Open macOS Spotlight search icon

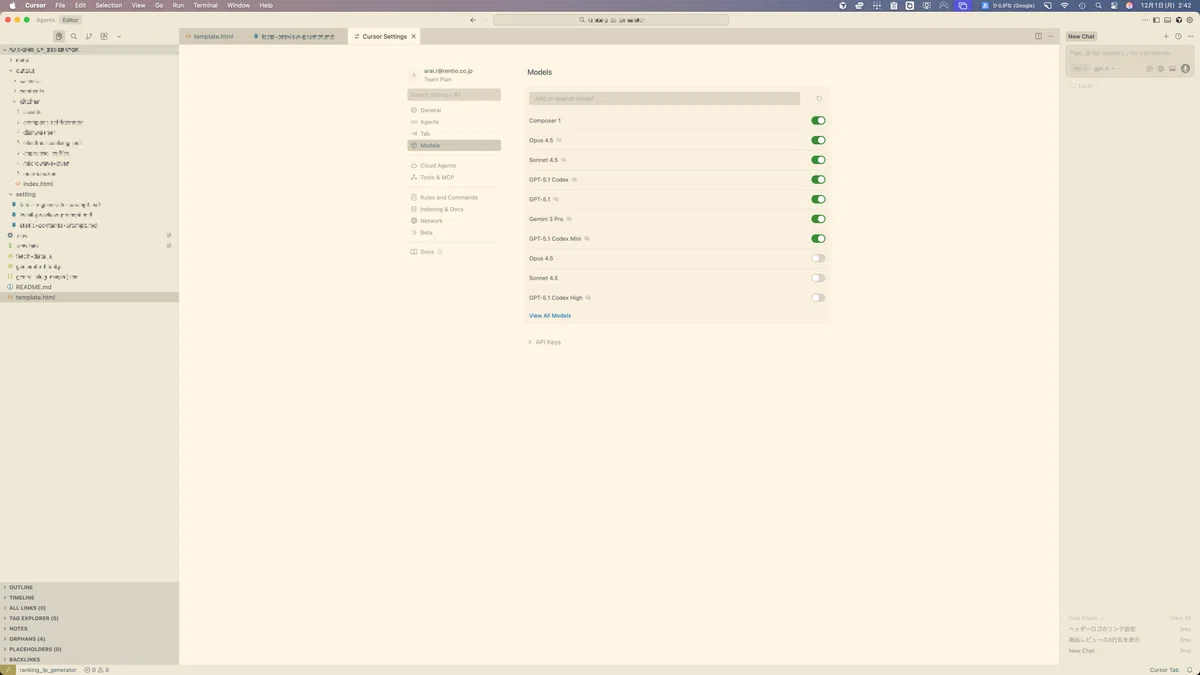[1098, 5]
